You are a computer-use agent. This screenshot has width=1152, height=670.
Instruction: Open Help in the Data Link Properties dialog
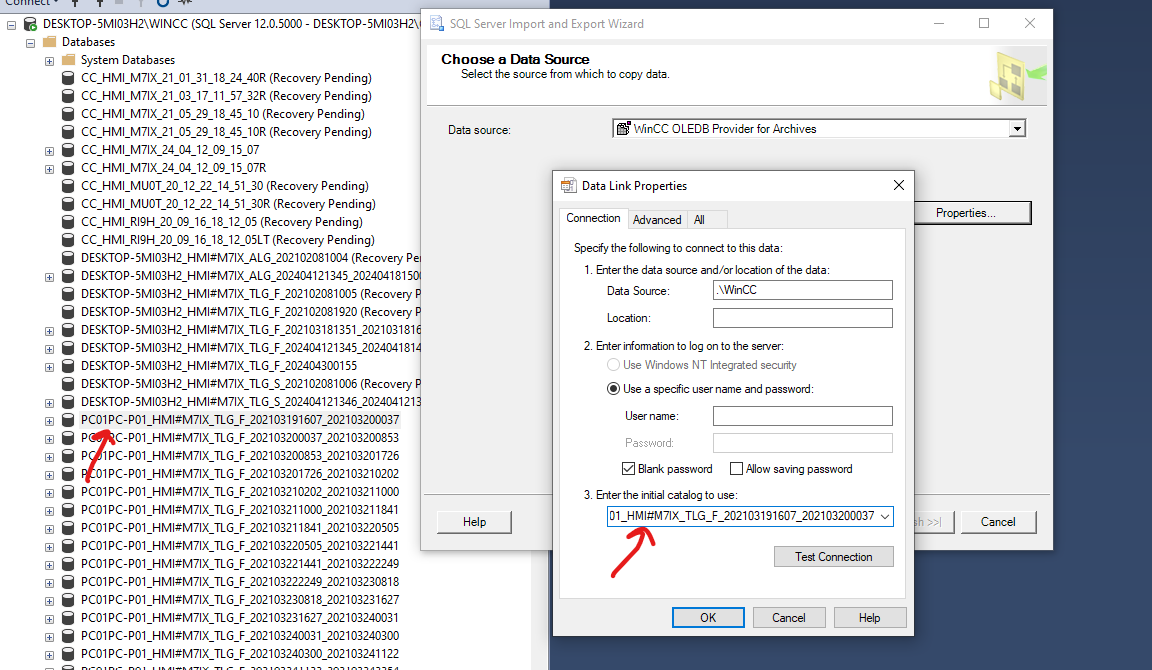point(869,618)
